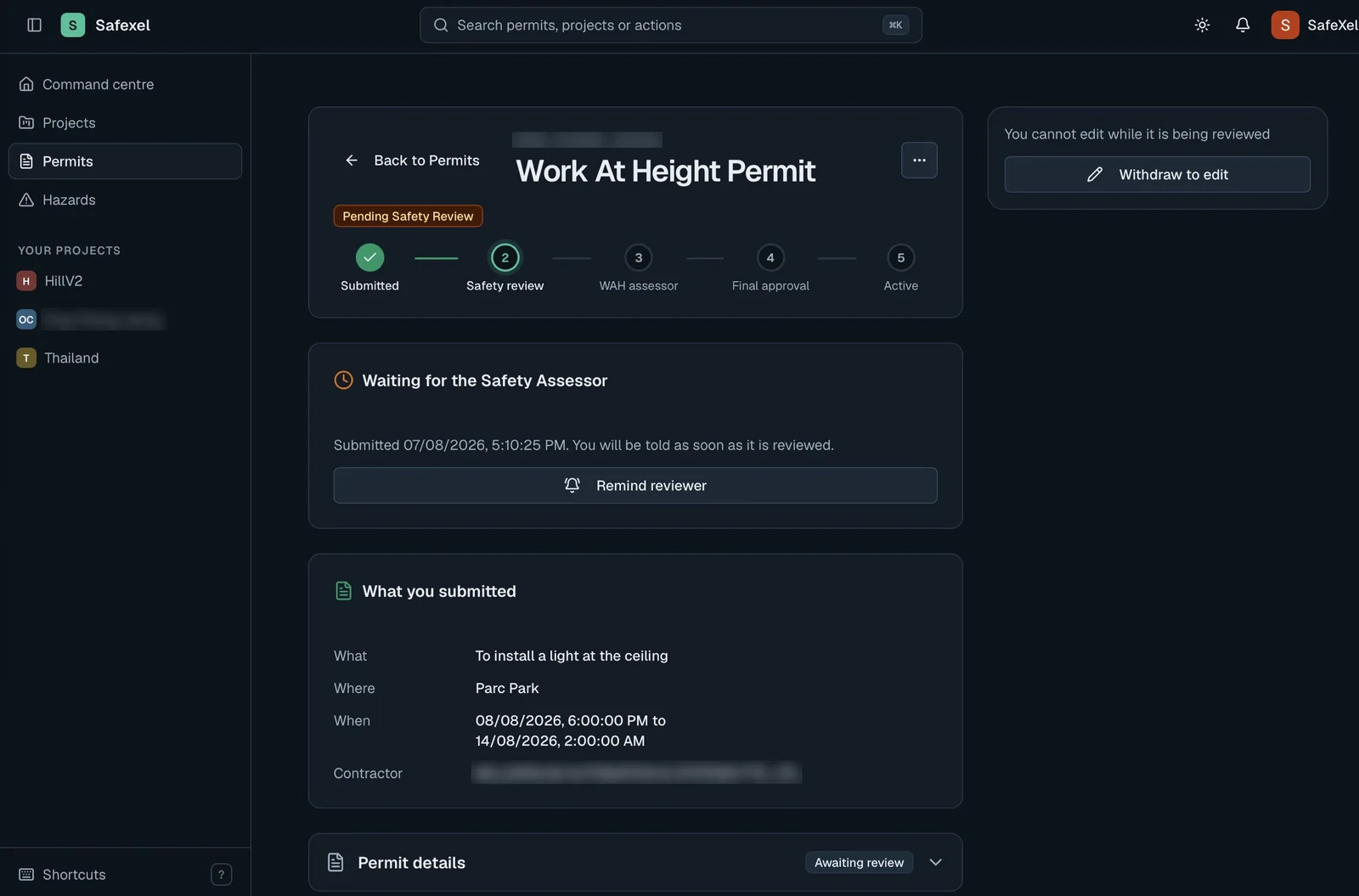Screen dimensions: 1359x896
Task: Click the question mark help badge
Action: 221,874
